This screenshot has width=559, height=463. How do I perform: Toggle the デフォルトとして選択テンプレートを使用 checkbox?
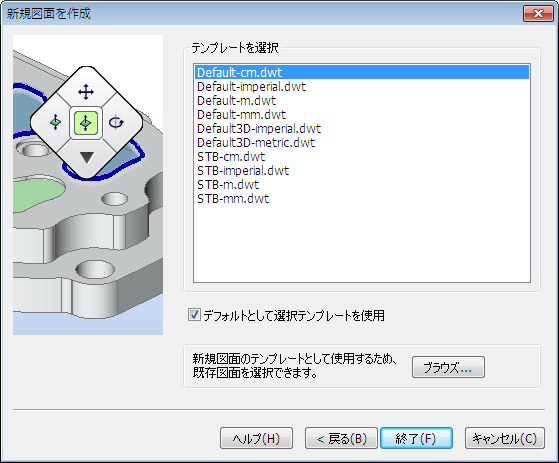pyautogui.click(x=194, y=315)
